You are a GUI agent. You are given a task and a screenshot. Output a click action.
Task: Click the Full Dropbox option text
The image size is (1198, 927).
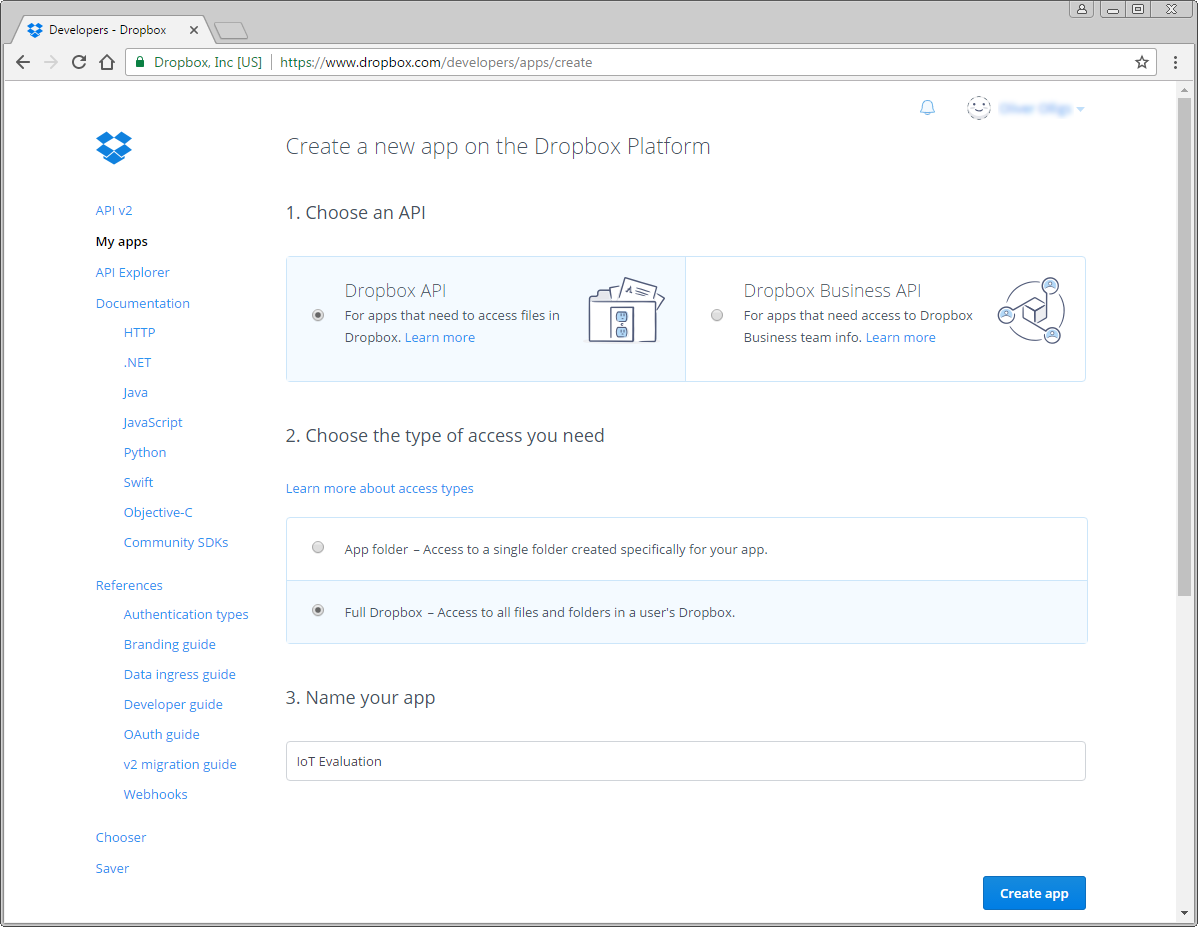(539, 612)
